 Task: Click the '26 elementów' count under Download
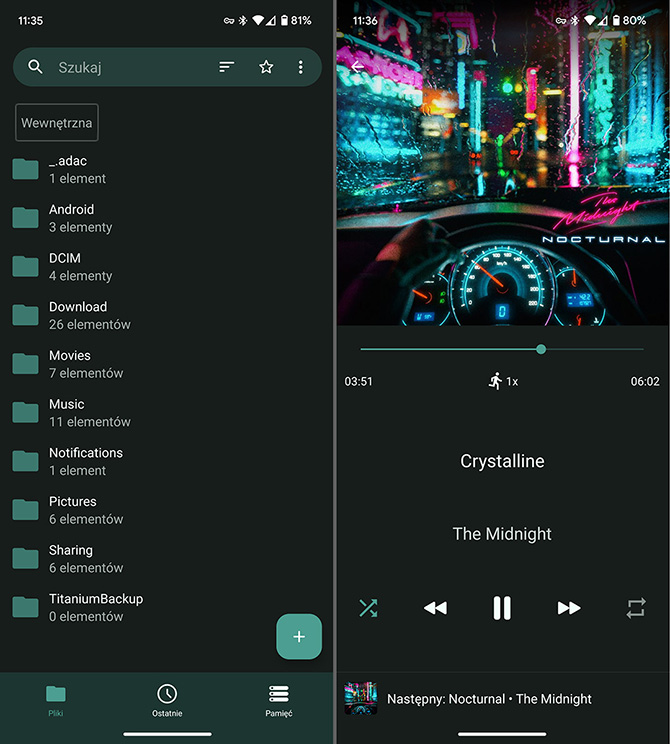pos(90,325)
